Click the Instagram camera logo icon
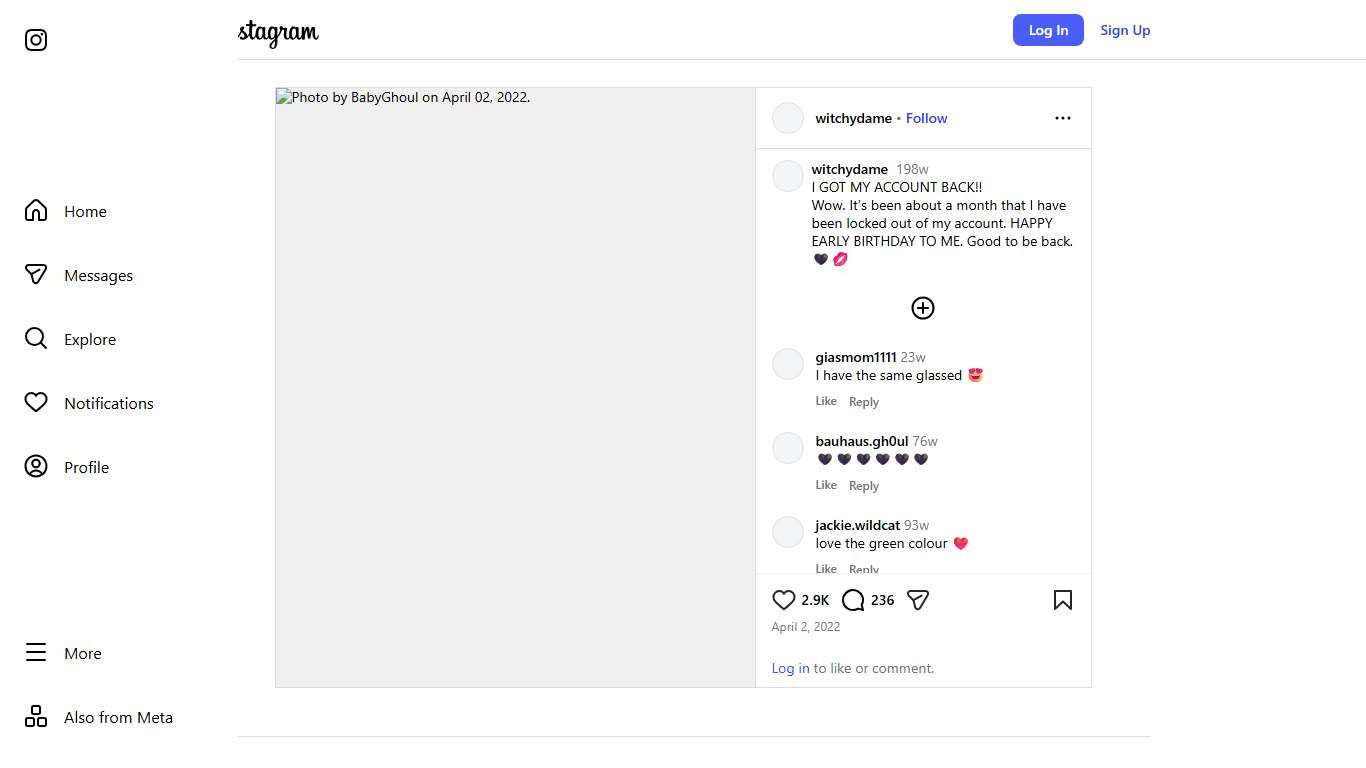The image size is (1366, 768). [x=36, y=40]
